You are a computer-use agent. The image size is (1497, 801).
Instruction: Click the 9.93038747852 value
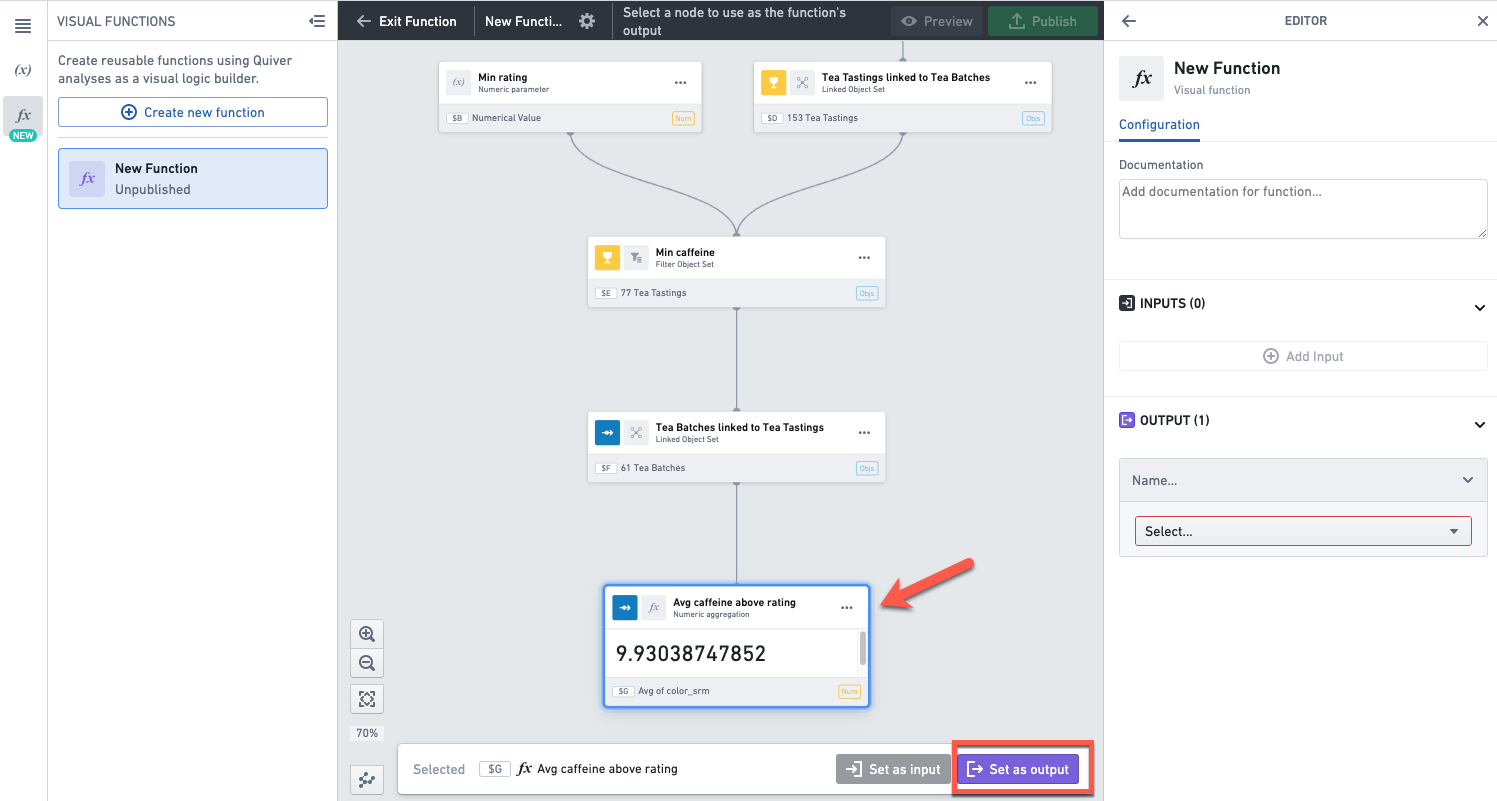(x=691, y=654)
